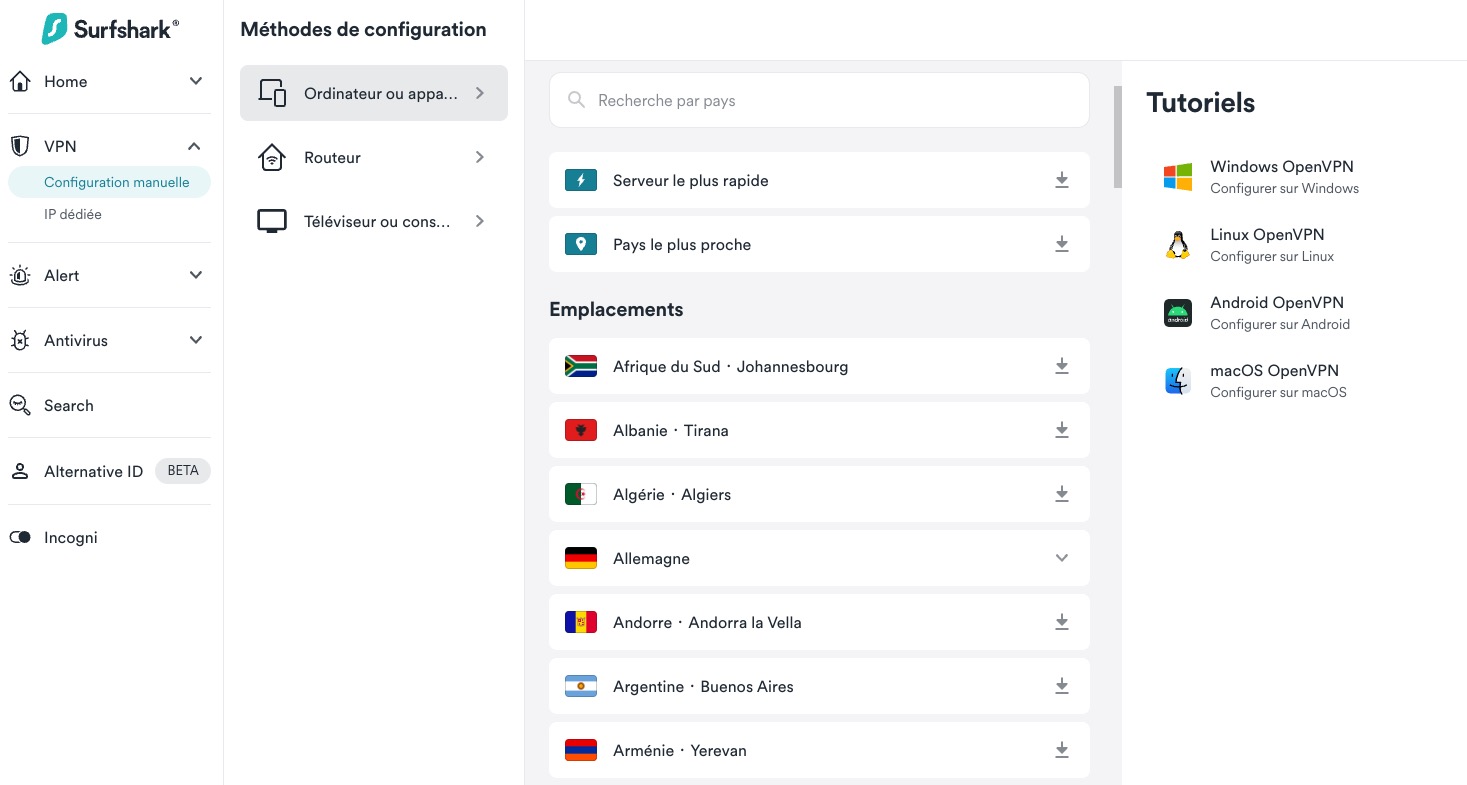Click the BETA badge

coord(183,470)
